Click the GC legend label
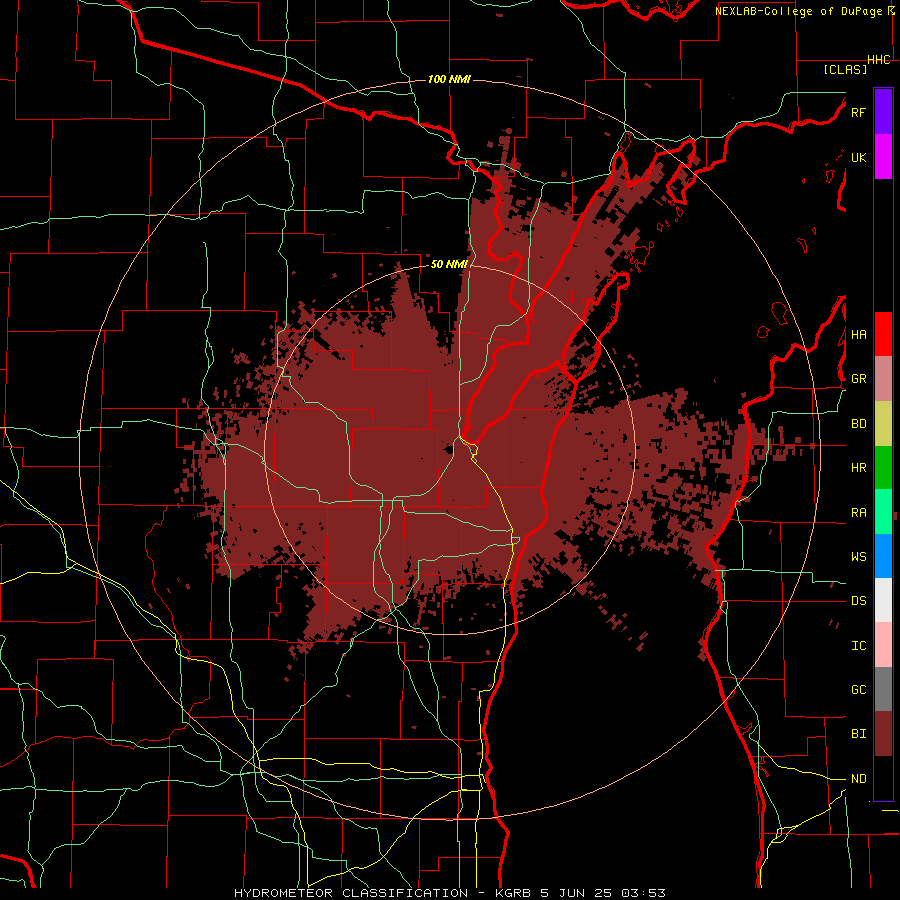Screen dimensions: 900x900 (858, 690)
